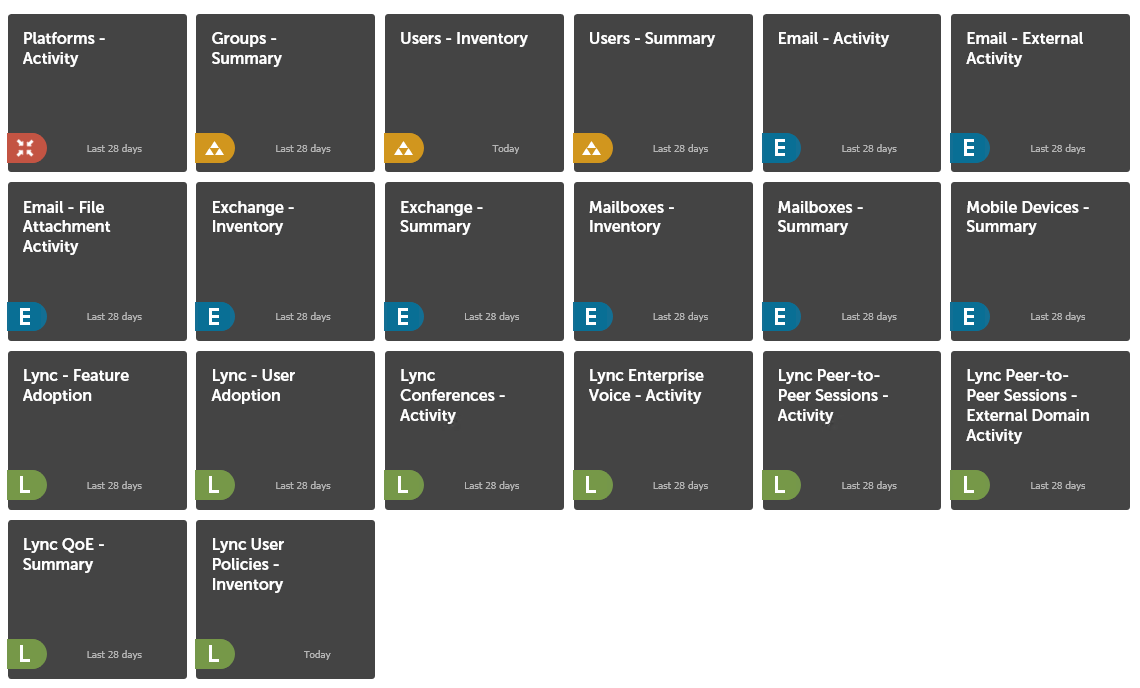1140x688 pixels.
Task: Click the E badge on Exchange - Inventory tile
Action: point(215,317)
